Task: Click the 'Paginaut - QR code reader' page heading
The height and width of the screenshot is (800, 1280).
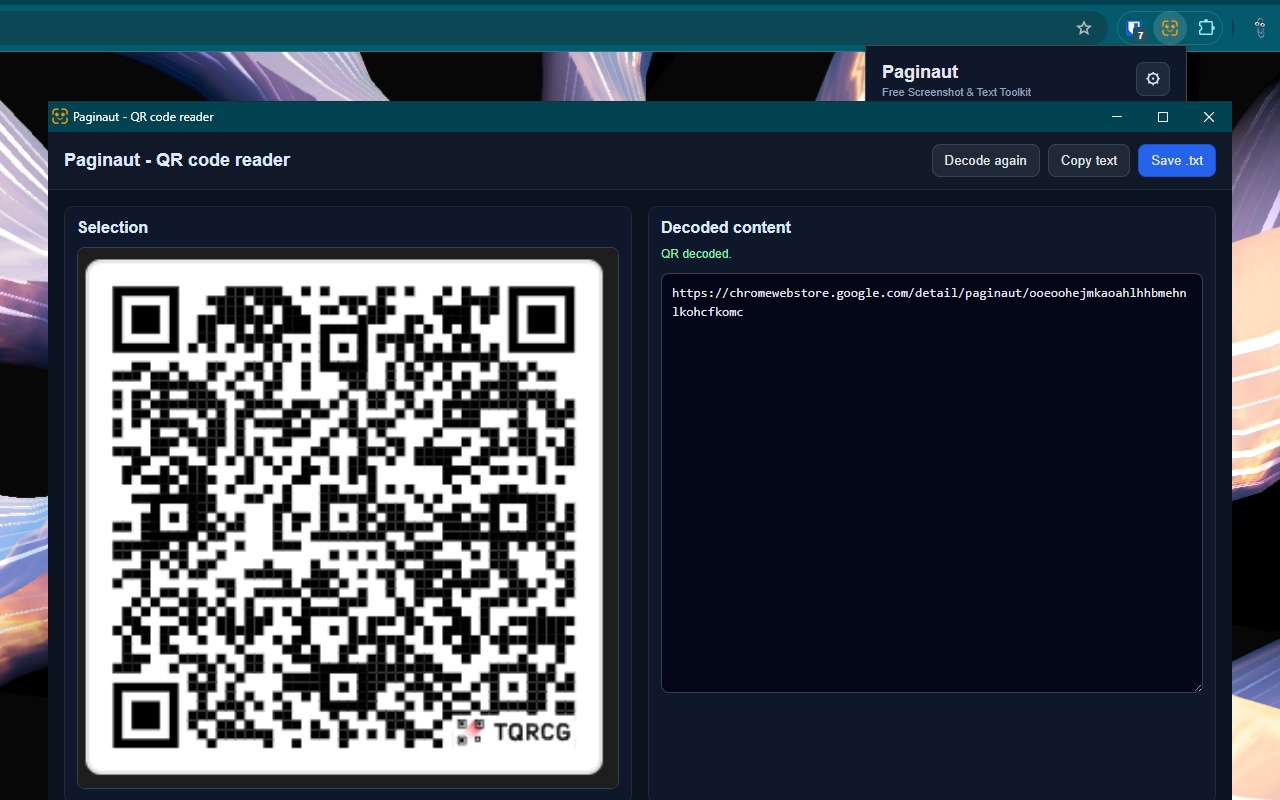Action: (x=177, y=160)
